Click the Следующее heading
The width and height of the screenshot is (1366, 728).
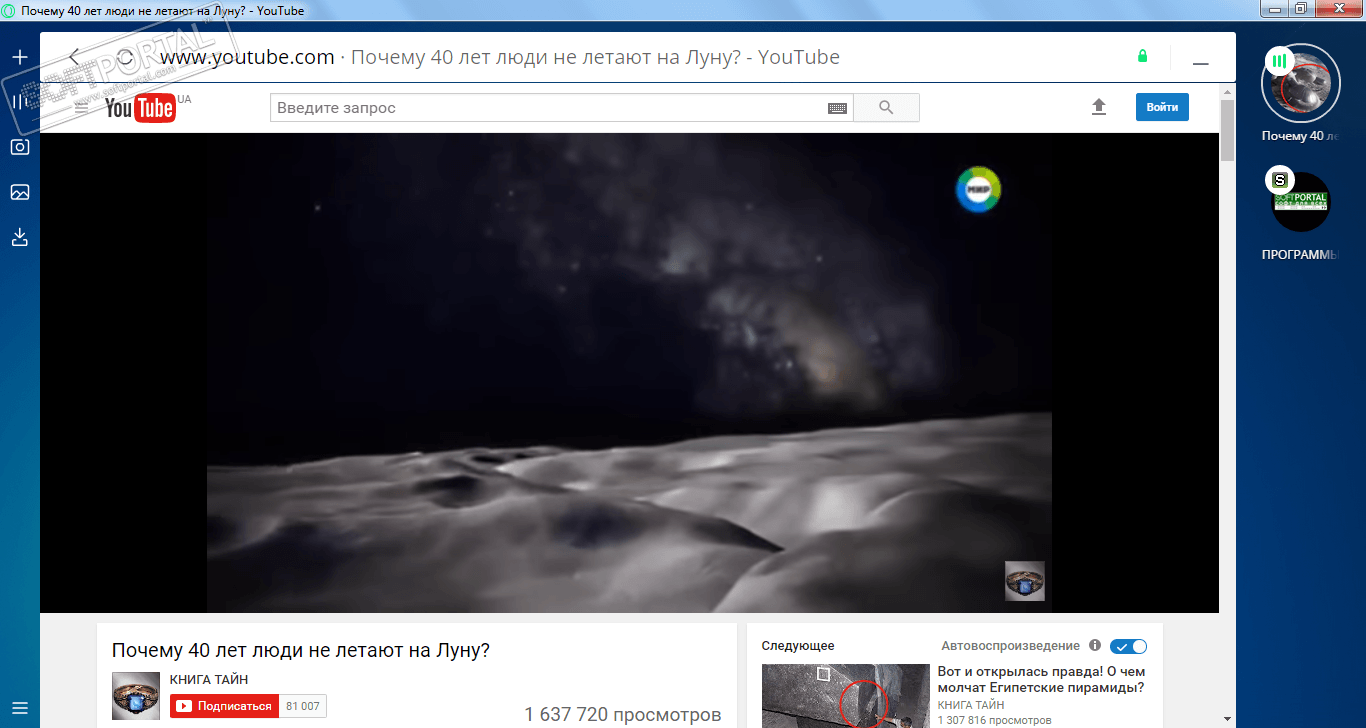798,646
